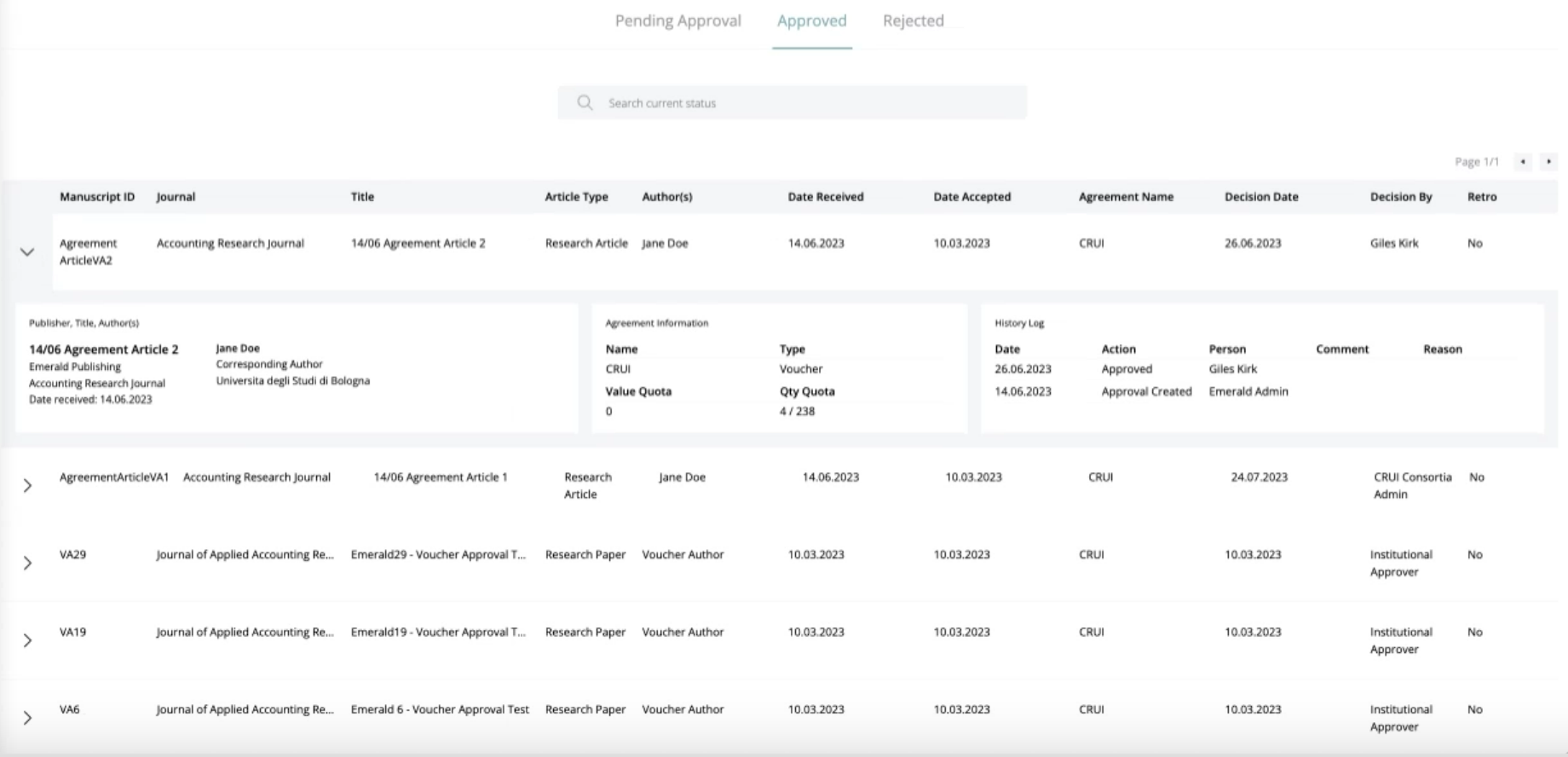Go to next page arrow

1548,161
